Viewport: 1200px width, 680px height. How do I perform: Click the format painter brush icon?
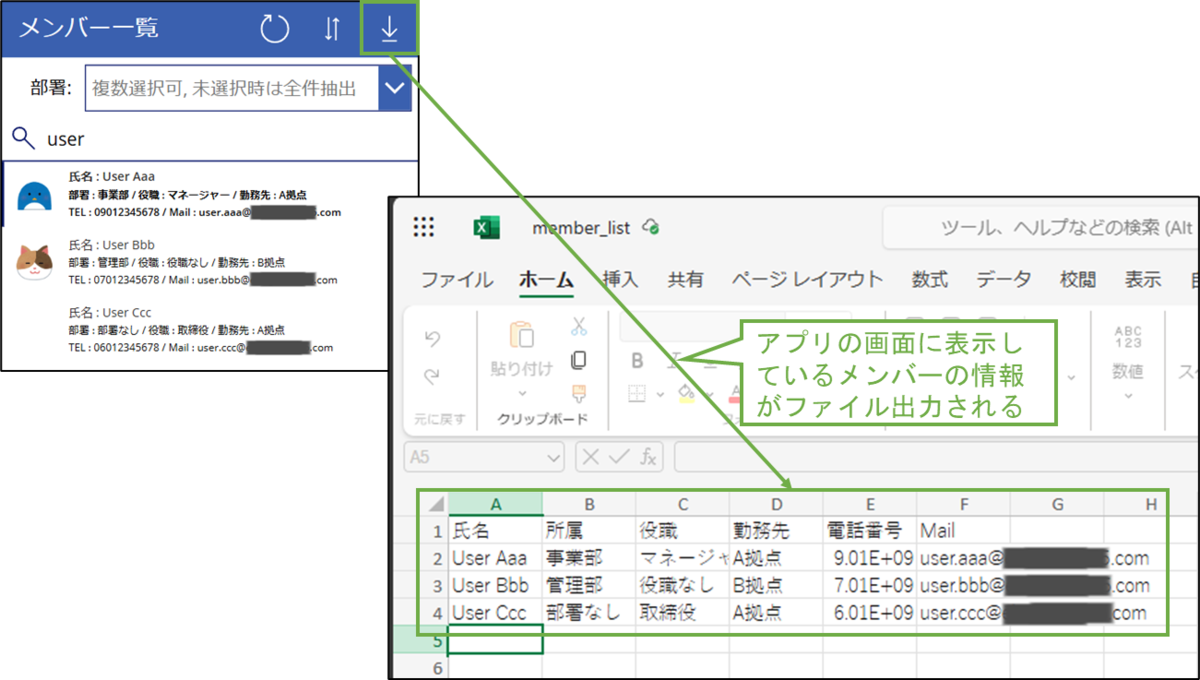pos(579,393)
